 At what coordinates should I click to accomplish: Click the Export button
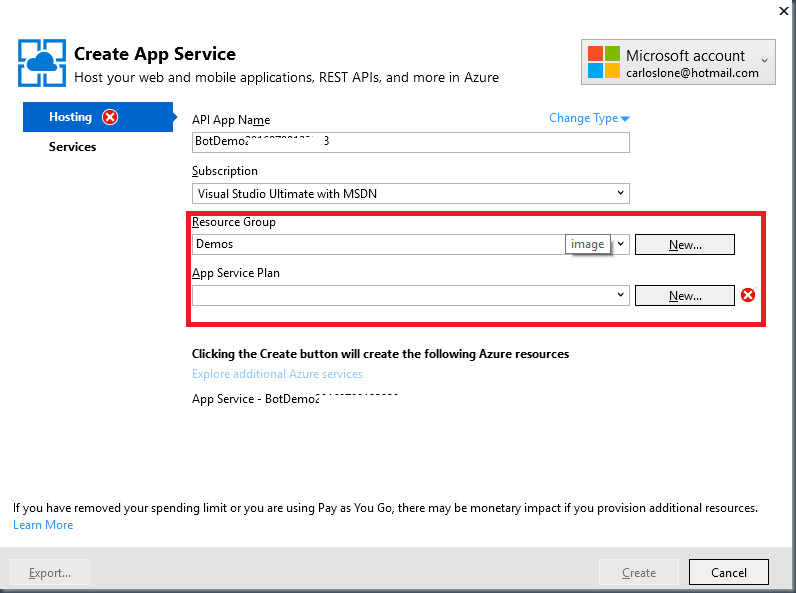click(x=50, y=572)
